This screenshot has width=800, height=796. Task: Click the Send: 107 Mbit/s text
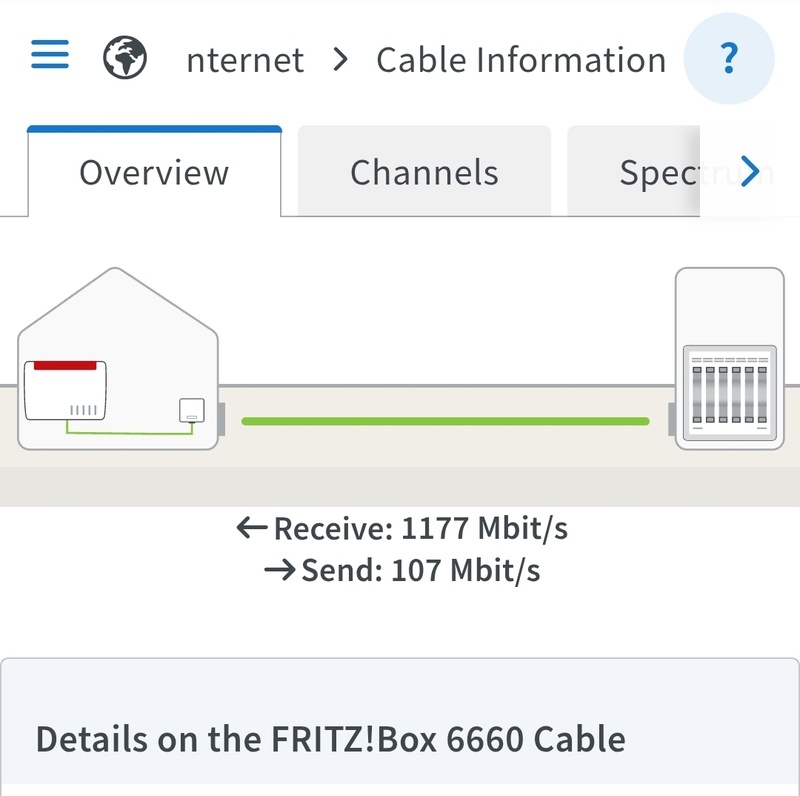pos(421,570)
